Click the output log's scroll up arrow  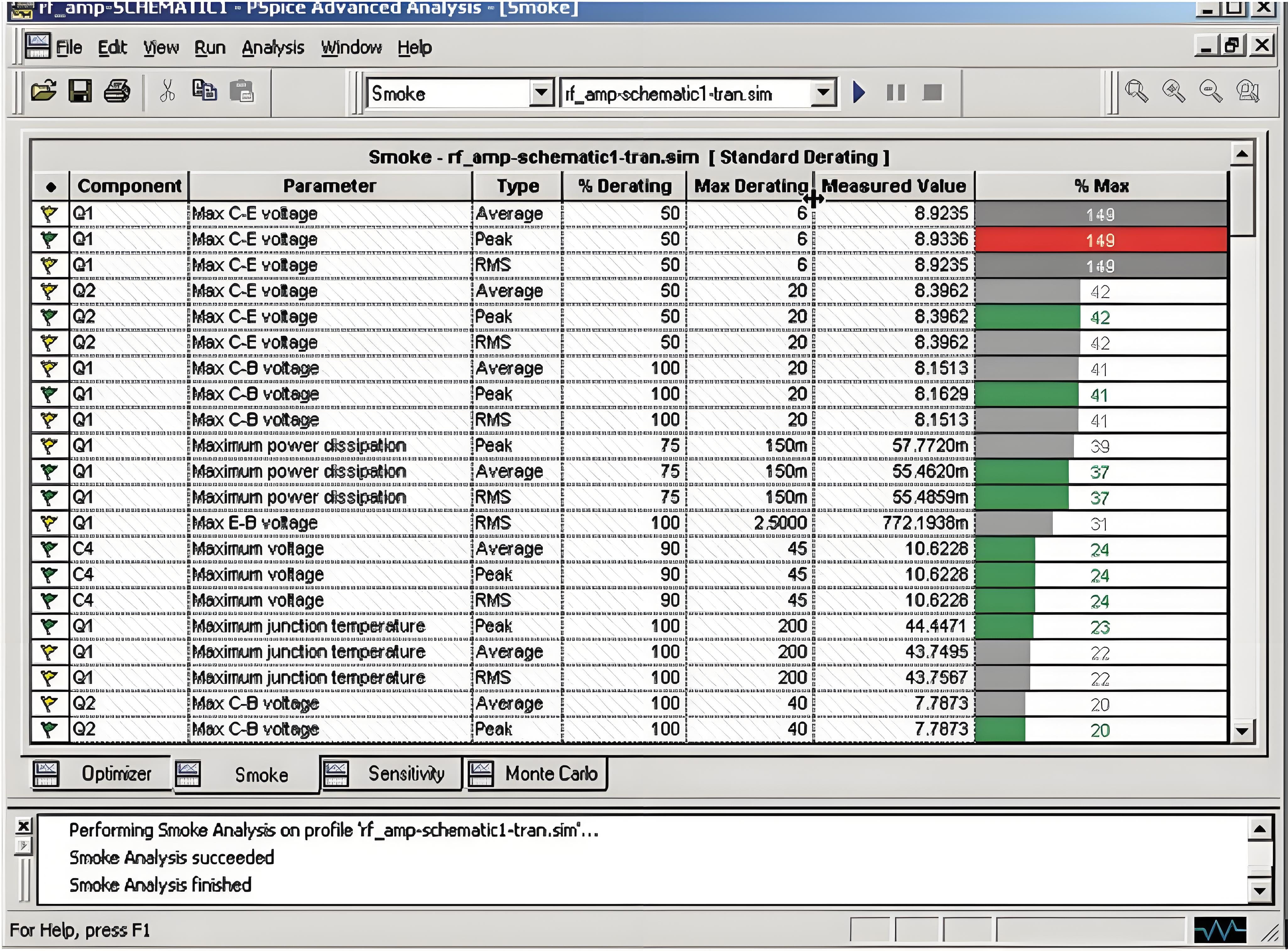point(1259,829)
